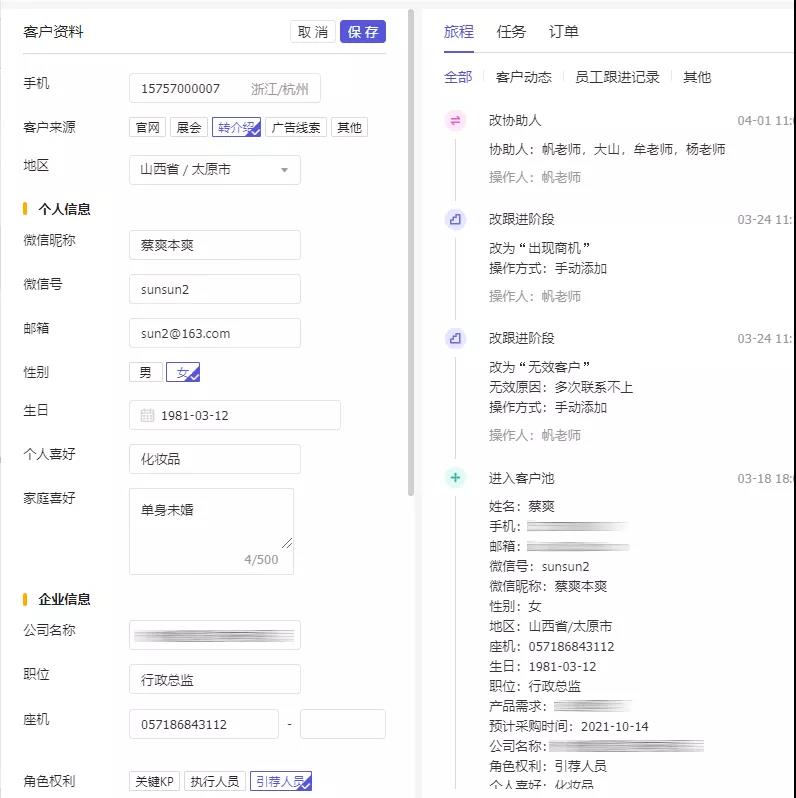Expand the 地区 dropdown arrow
Screen dimensions: 796x798
[x=285, y=170]
